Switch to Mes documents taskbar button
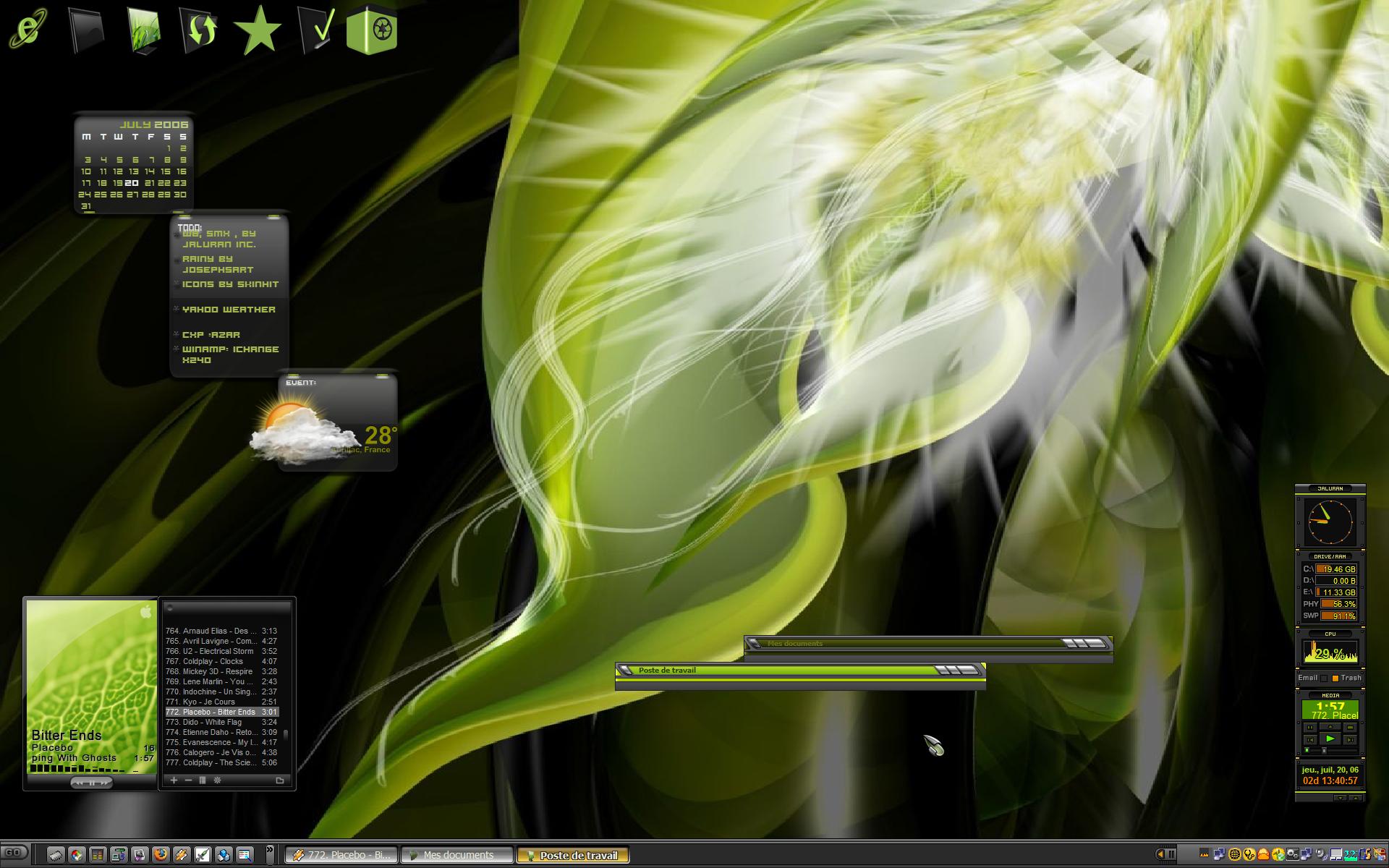The width and height of the screenshot is (1389, 868). pos(457,855)
